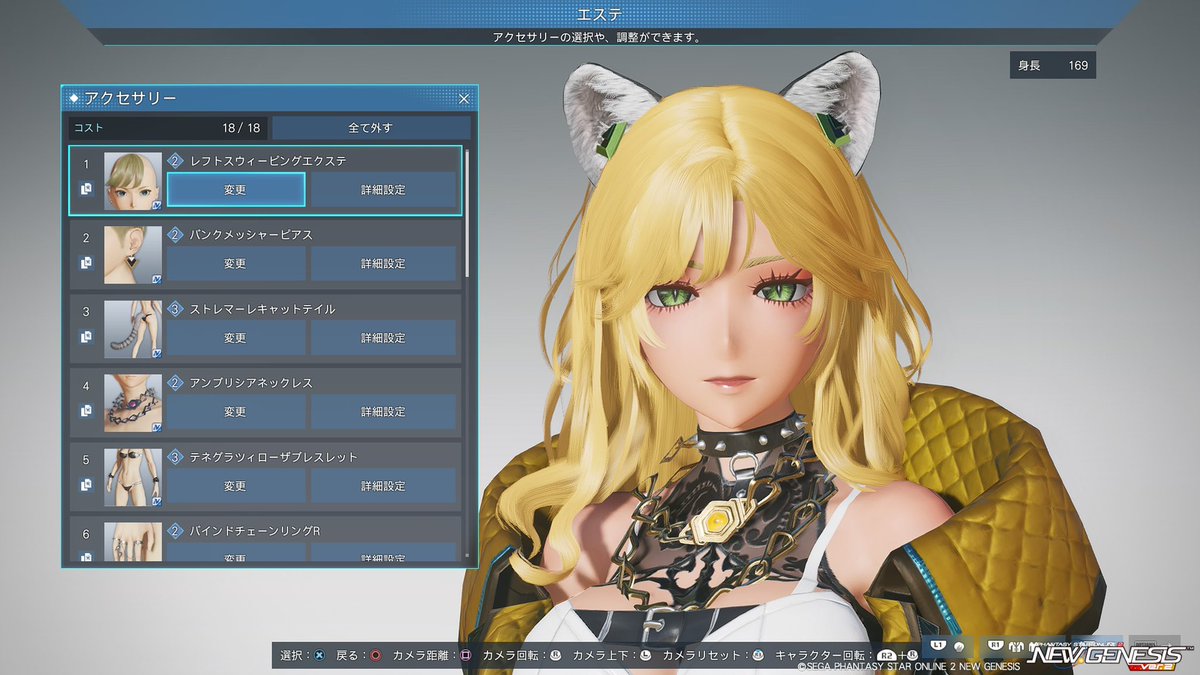
Task: Click cost diamond beside テネグラツィローザブレスレット
Action: [175, 457]
